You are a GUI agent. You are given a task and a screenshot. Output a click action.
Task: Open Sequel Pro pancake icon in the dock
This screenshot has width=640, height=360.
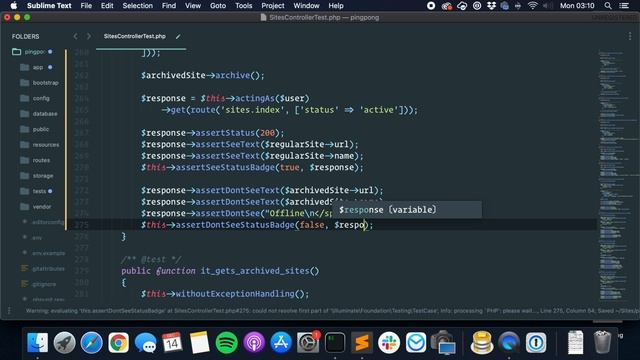pos(482,342)
